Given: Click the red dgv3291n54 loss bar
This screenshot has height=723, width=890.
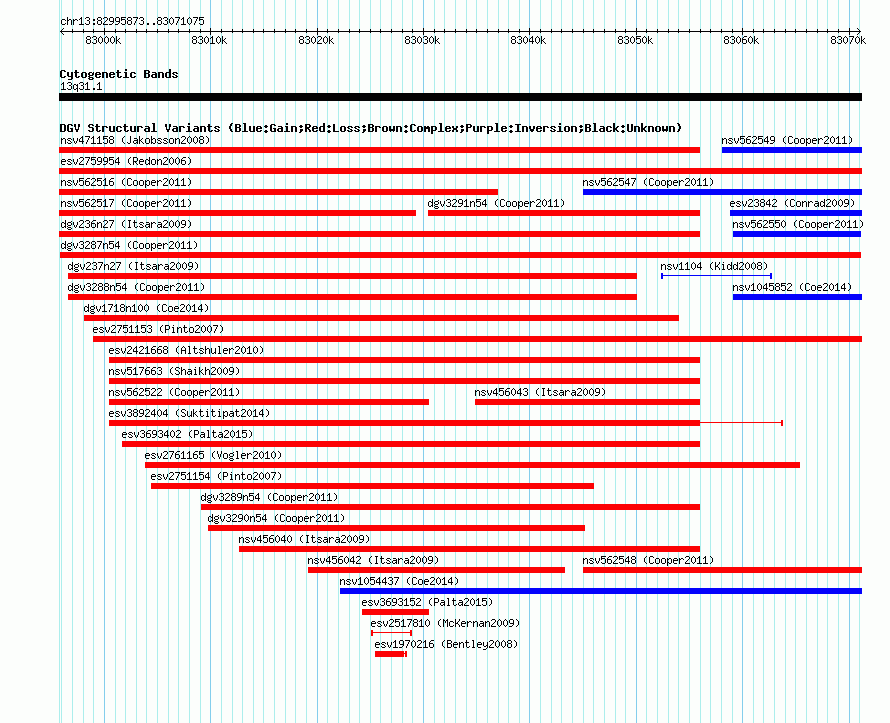Looking at the screenshot, I should [x=564, y=213].
